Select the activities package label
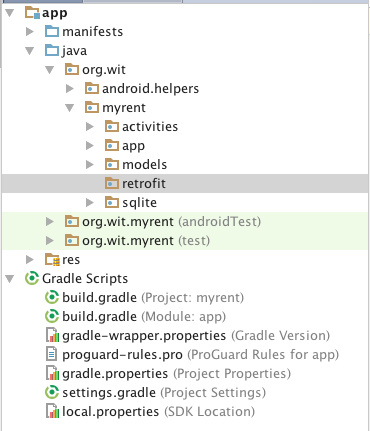Screen dimensions: 370x431 pos(150,127)
